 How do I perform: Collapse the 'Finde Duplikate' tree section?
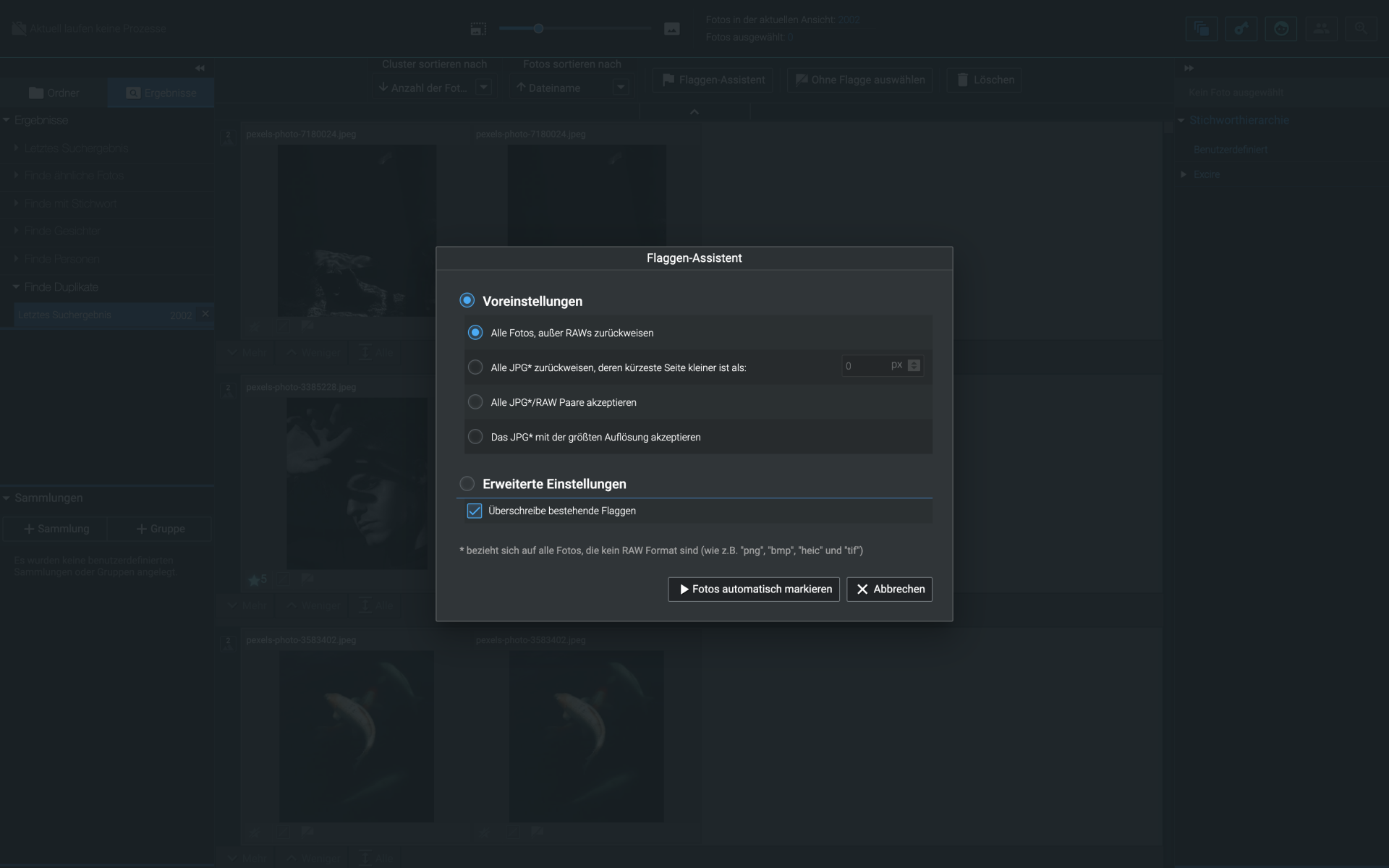tap(16, 287)
